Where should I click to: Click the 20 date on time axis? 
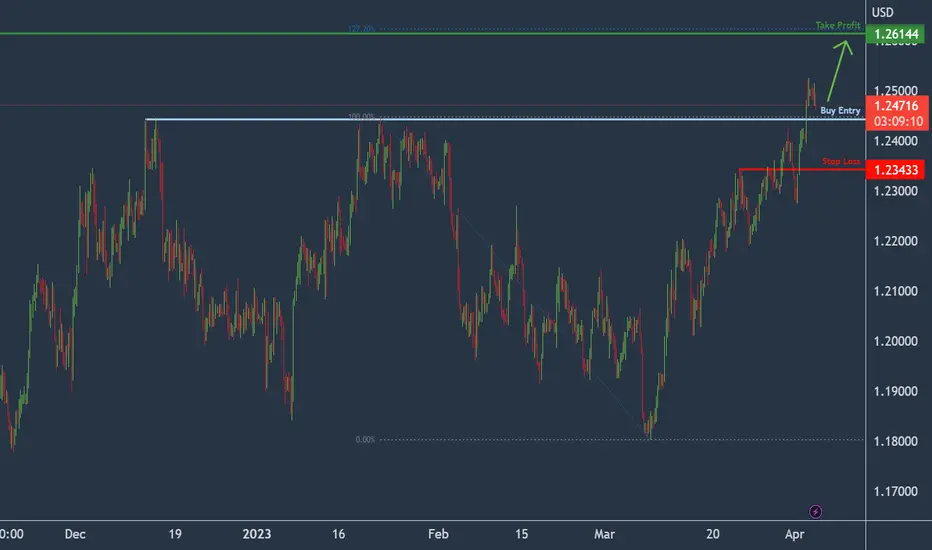point(713,534)
